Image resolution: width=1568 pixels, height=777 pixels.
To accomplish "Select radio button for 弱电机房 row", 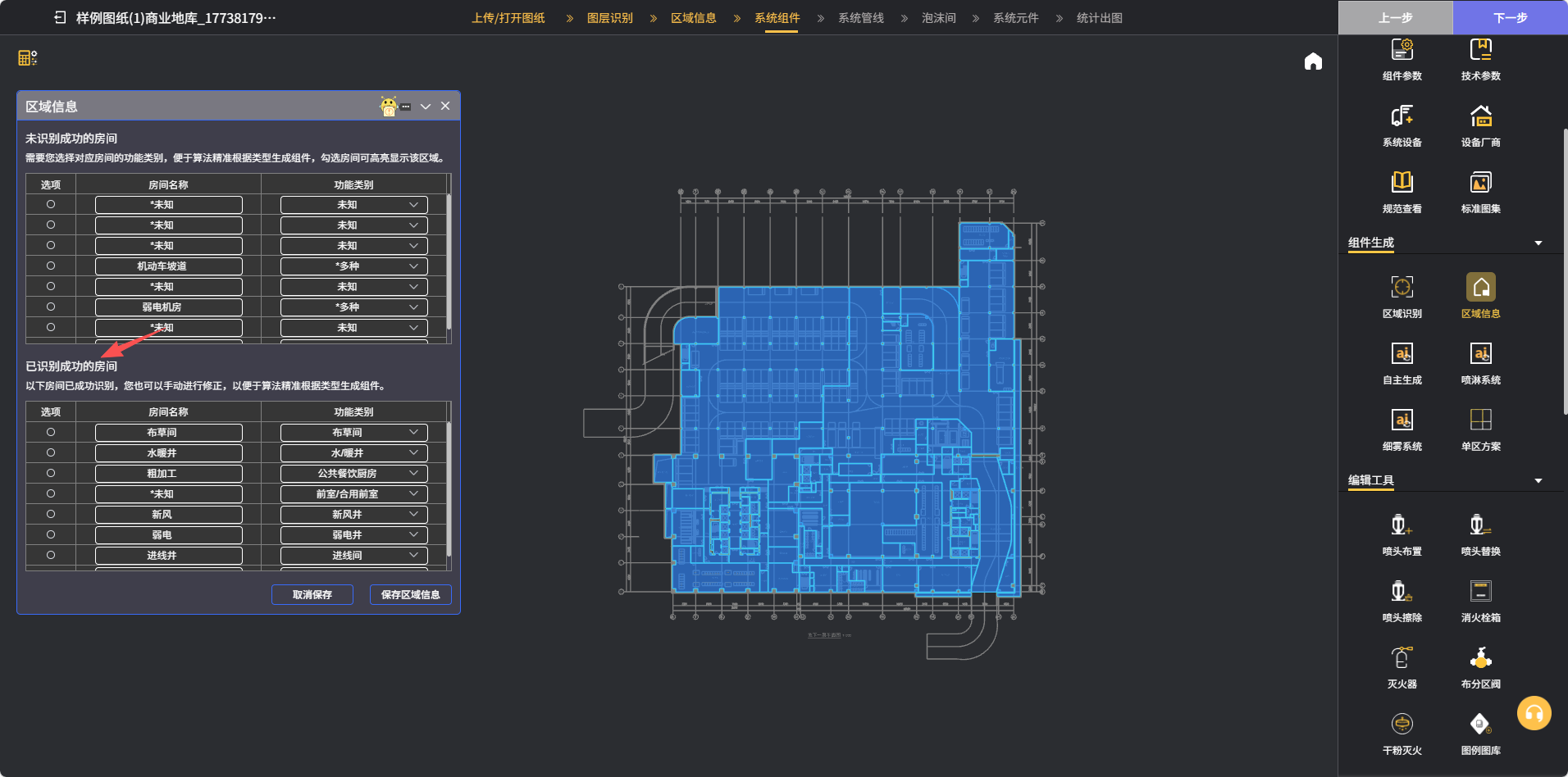I will [x=51, y=307].
